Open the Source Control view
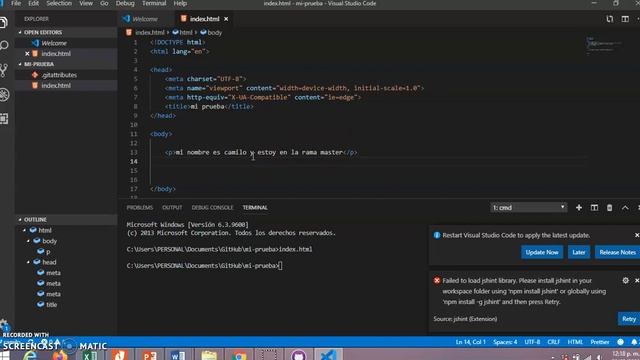This screenshot has height=360, width=640. point(4,70)
